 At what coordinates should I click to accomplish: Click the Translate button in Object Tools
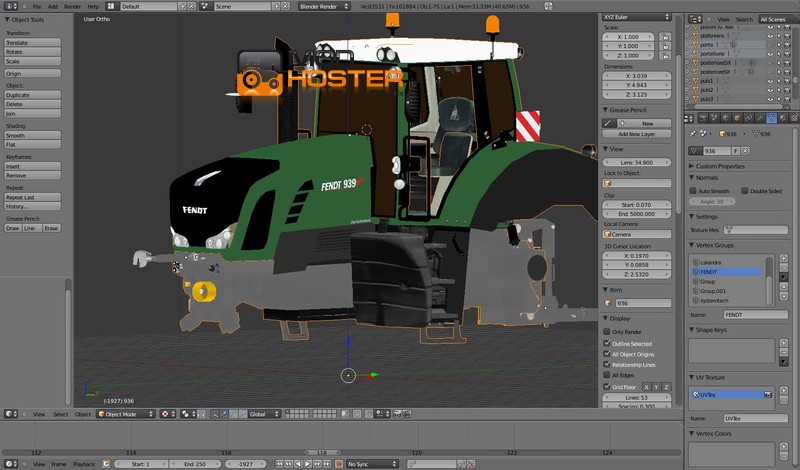(33, 43)
